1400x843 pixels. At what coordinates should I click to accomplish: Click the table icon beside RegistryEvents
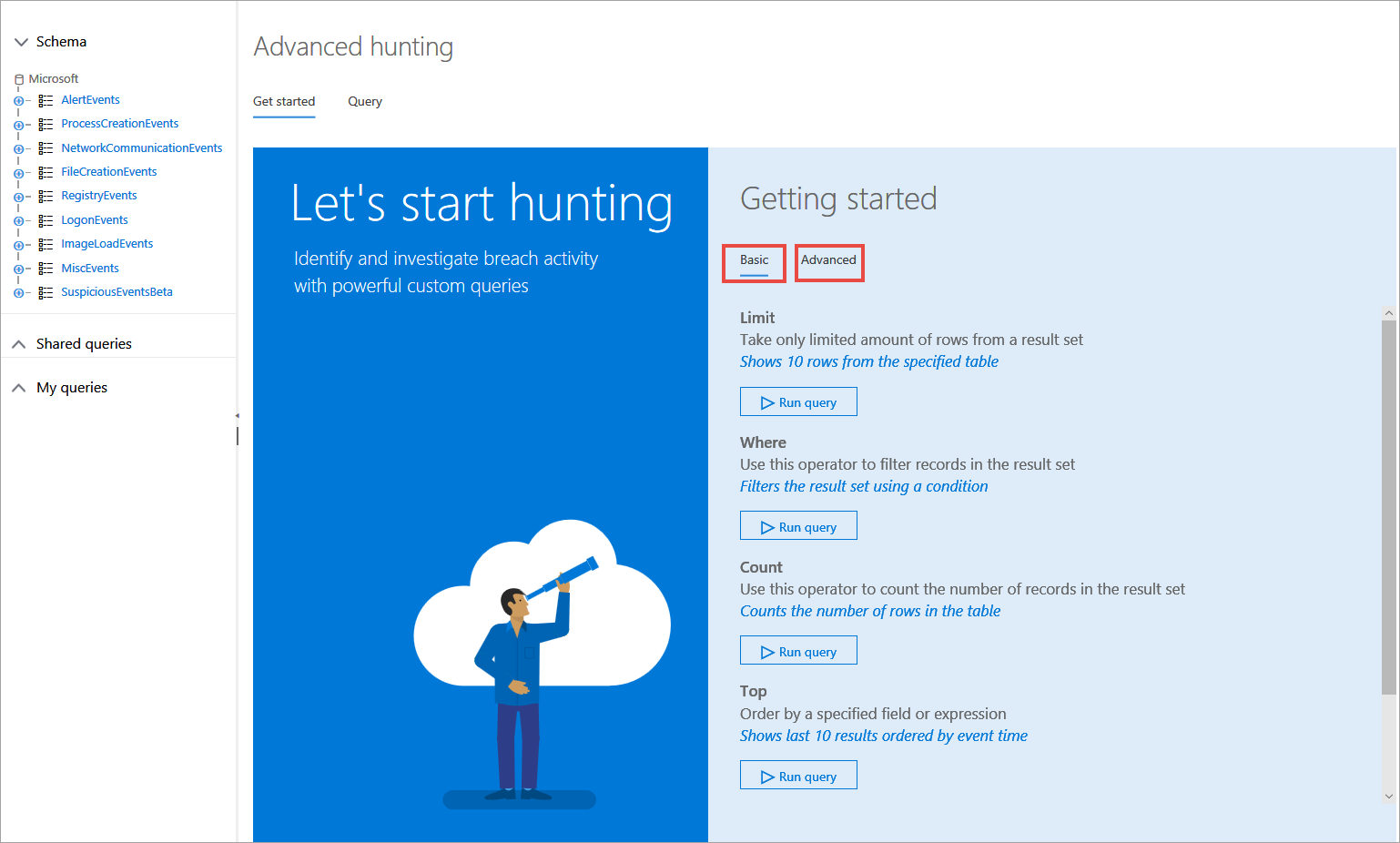click(x=46, y=197)
